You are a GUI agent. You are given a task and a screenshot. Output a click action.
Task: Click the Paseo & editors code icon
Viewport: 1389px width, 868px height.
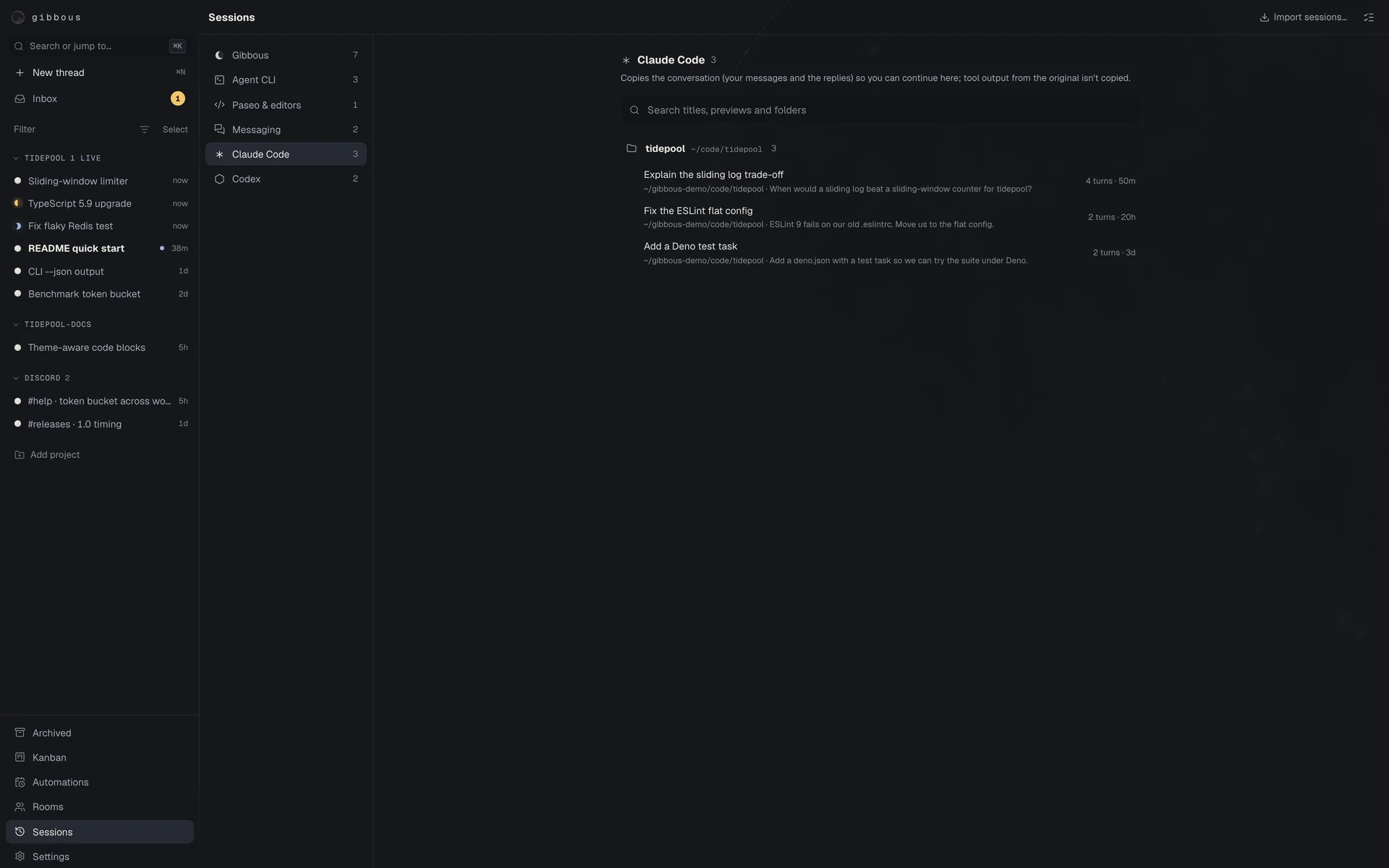[219, 105]
